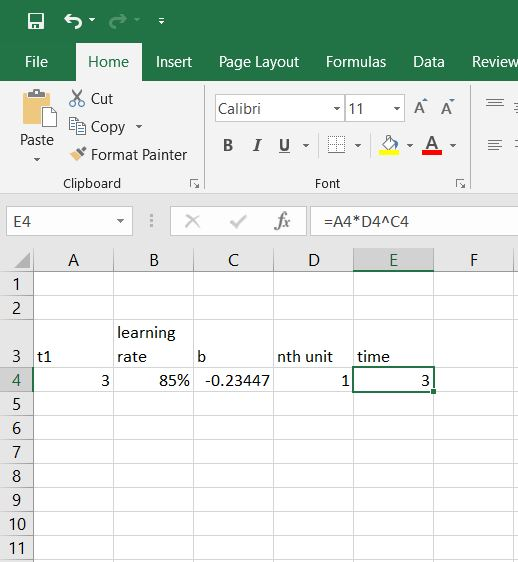Toggle Bold formatting
This screenshot has height=562, width=518.
(228, 145)
